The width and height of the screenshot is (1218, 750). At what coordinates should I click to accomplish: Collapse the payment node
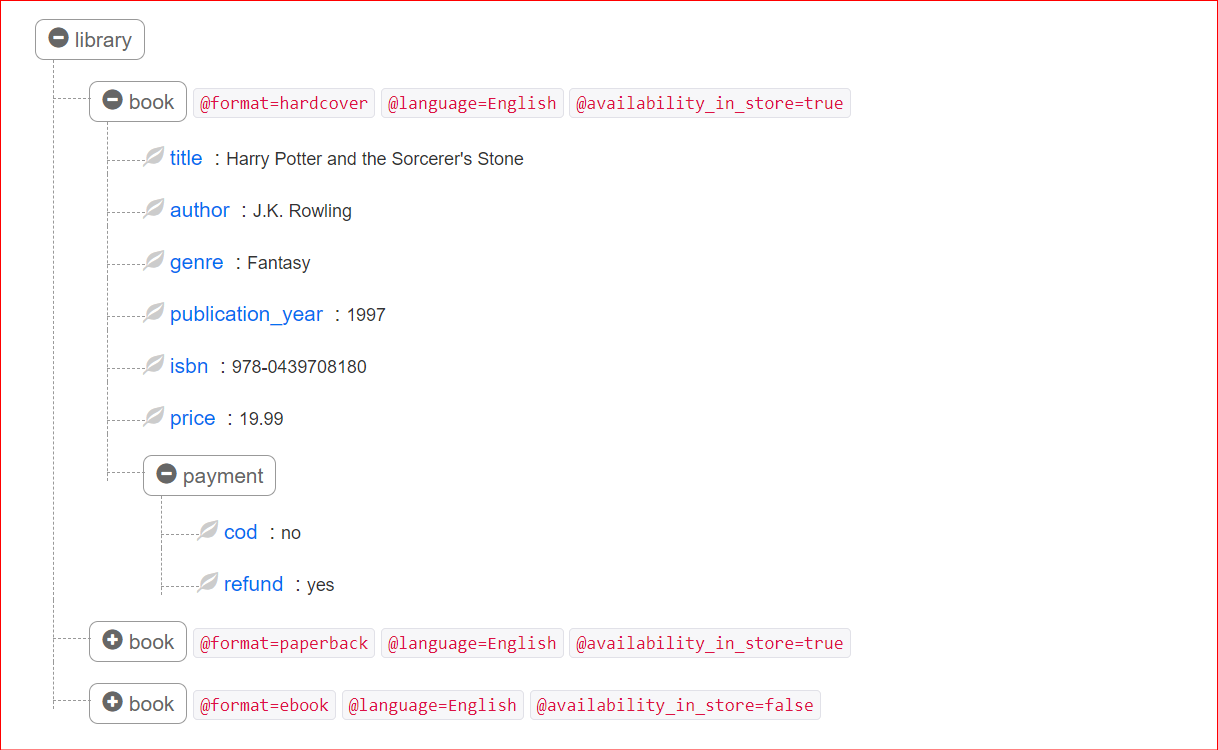pos(166,474)
